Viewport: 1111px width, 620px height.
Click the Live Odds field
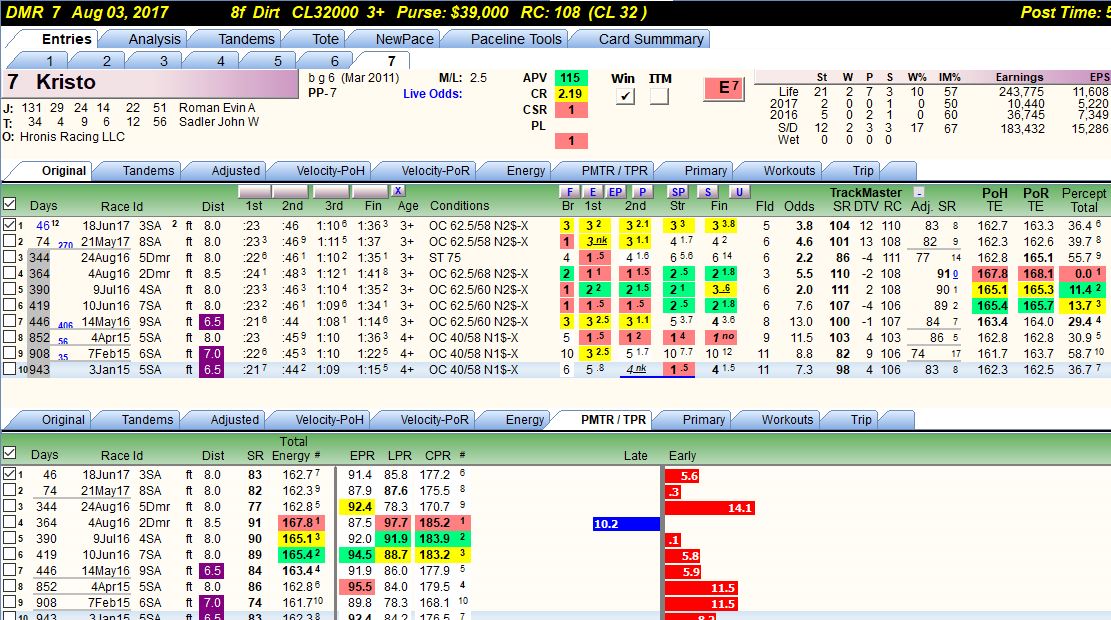pos(432,94)
